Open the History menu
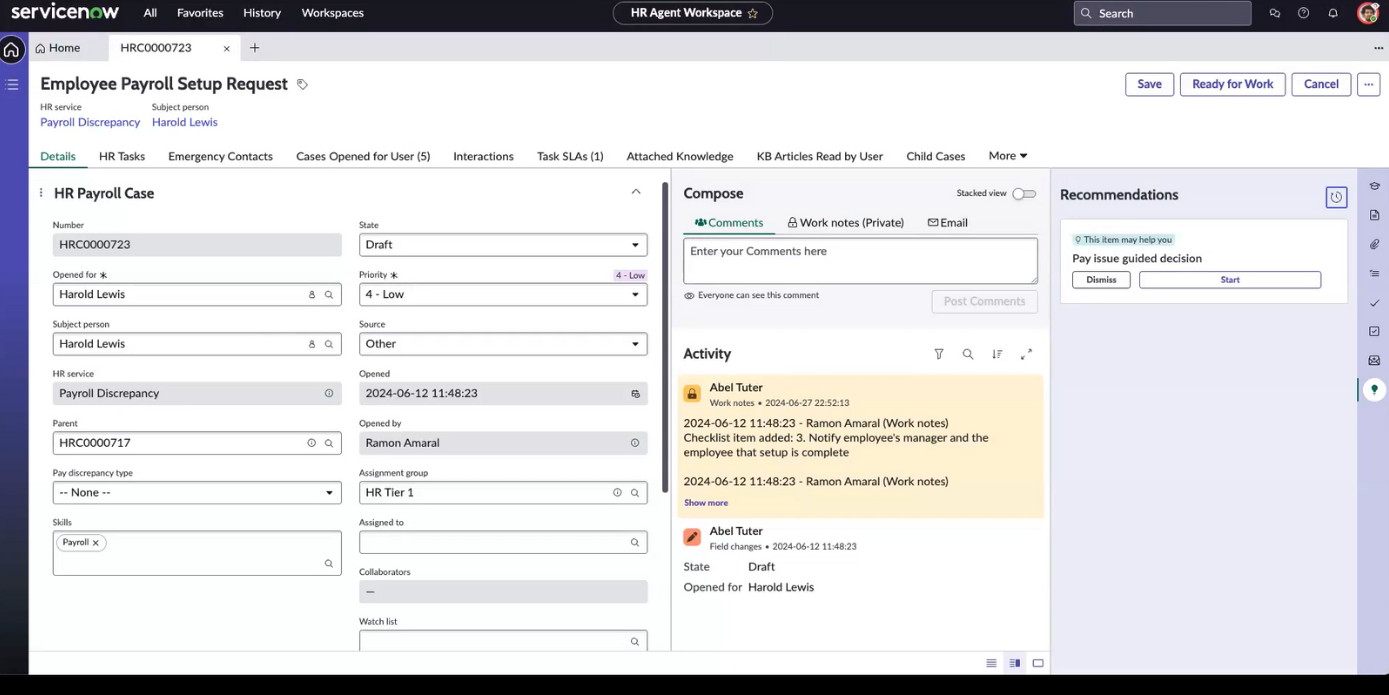Screen dimensions: 1389x695 tap(262, 13)
